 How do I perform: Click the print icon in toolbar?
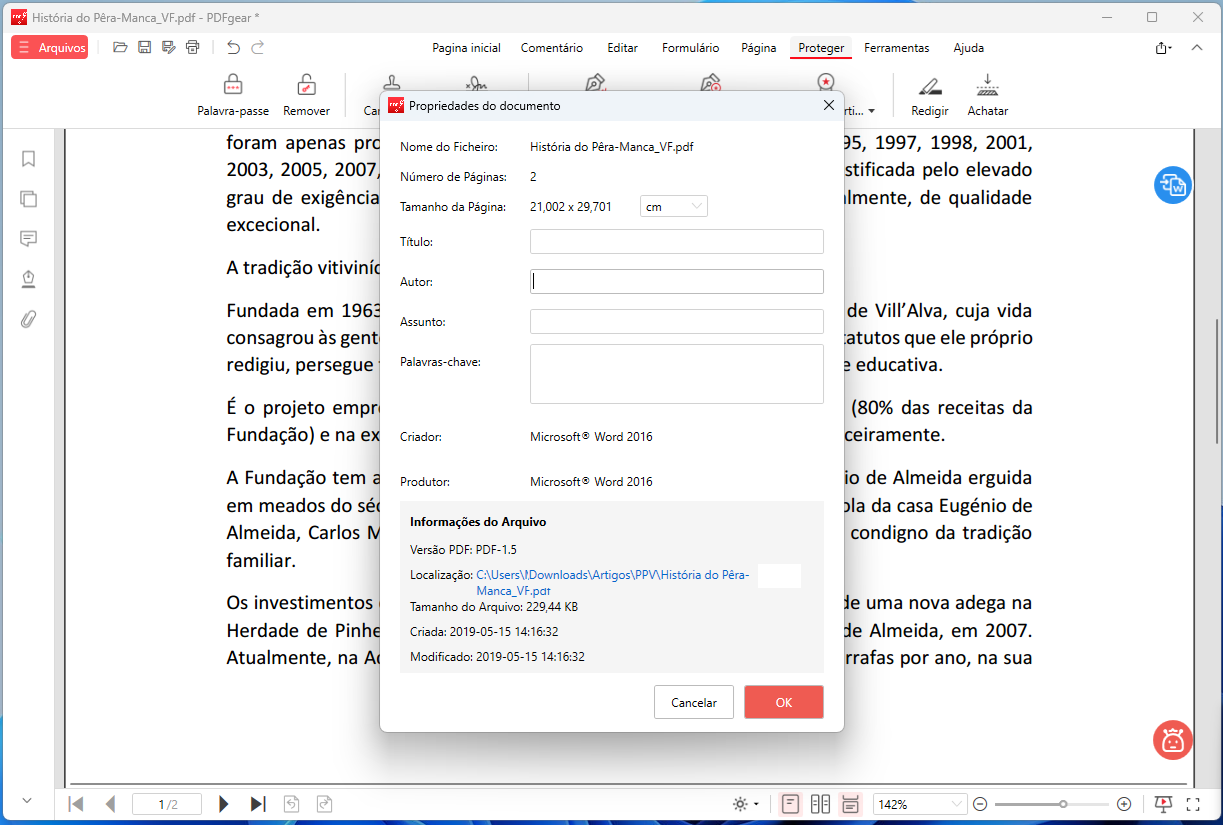tap(193, 47)
